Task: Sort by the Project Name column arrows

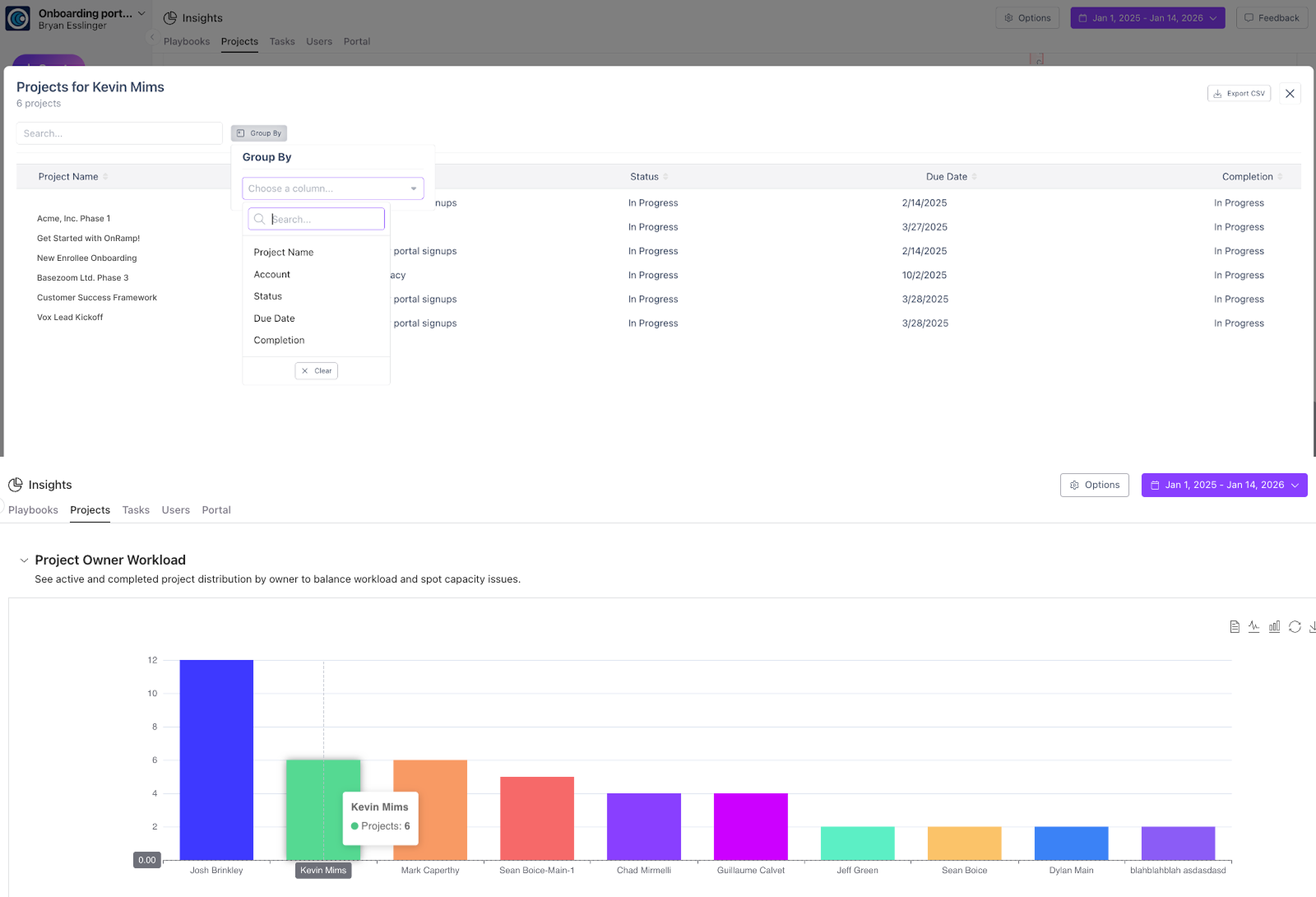Action: pyautogui.click(x=105, y=177)
